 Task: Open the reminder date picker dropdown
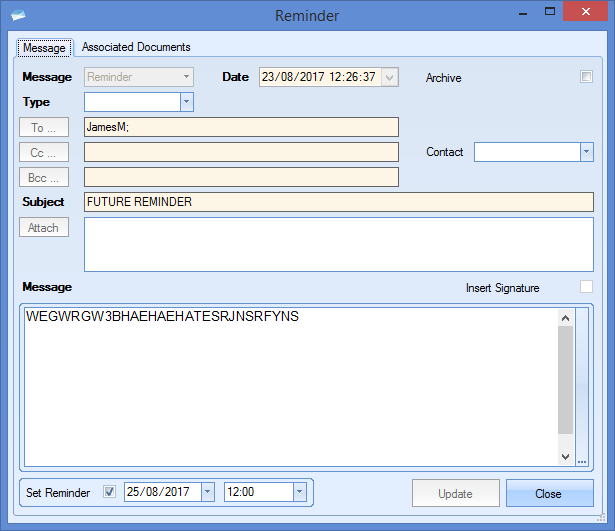click(207, 492)
